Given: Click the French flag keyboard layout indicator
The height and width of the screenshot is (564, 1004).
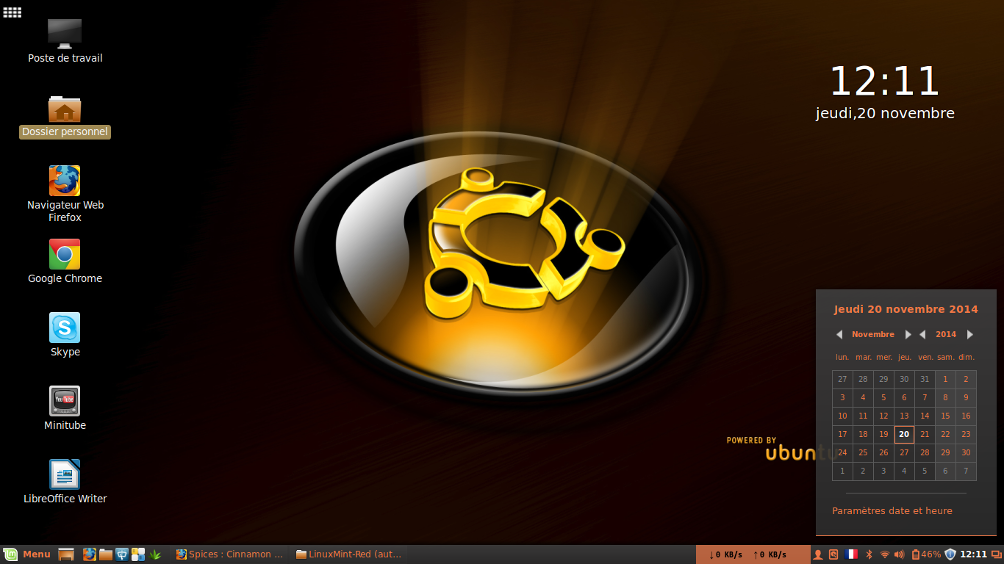Looking at the screenshot, I should (851, 554).
